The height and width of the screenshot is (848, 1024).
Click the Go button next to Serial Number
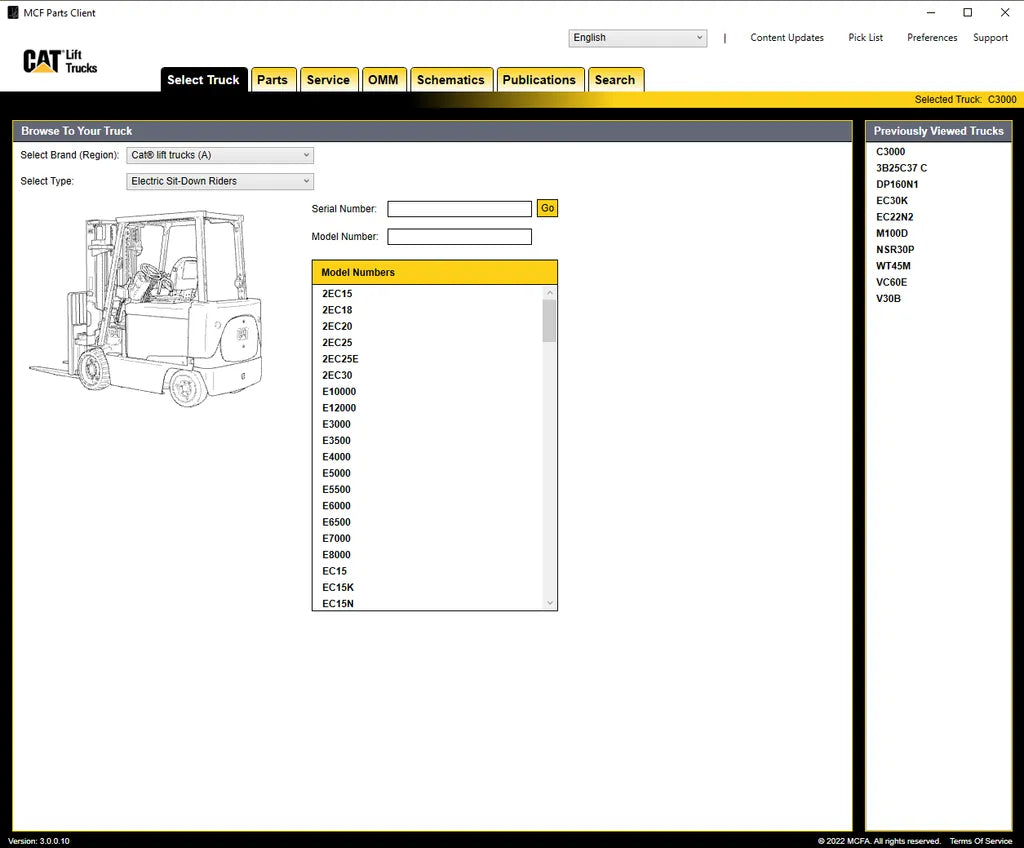(x=547, y=208)
